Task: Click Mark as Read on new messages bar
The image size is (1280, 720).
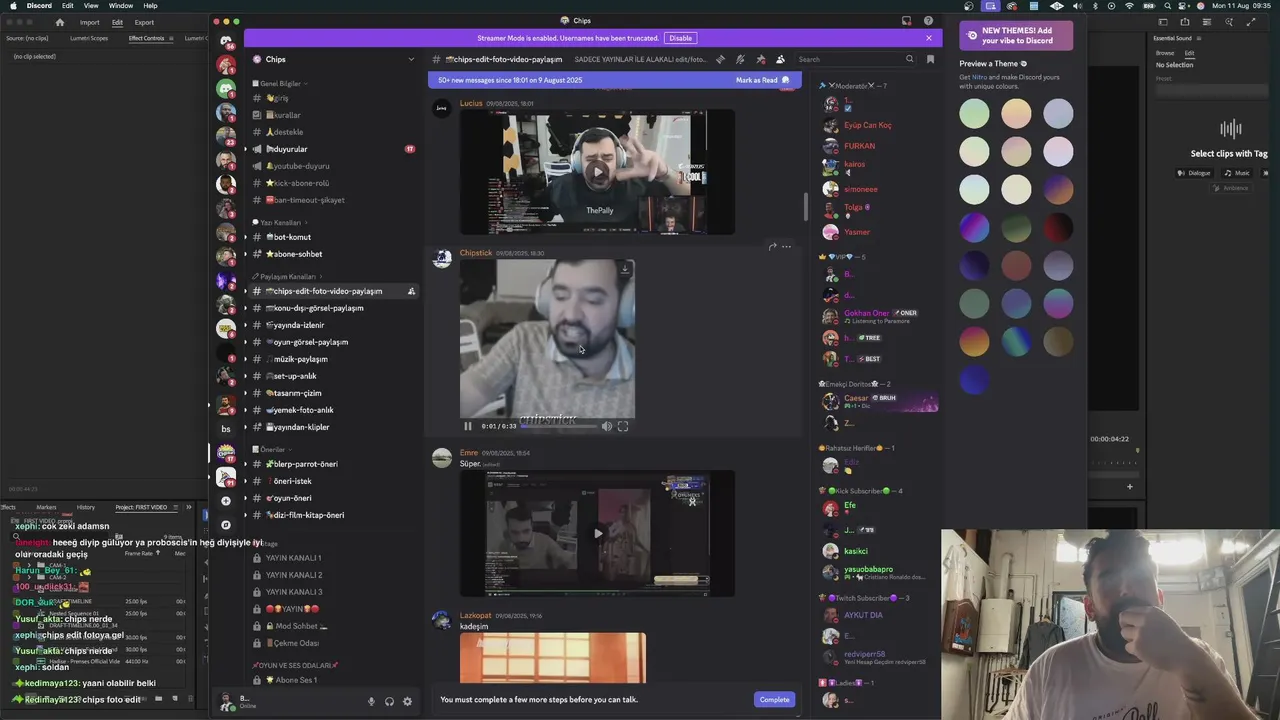Action: [762, 80]
